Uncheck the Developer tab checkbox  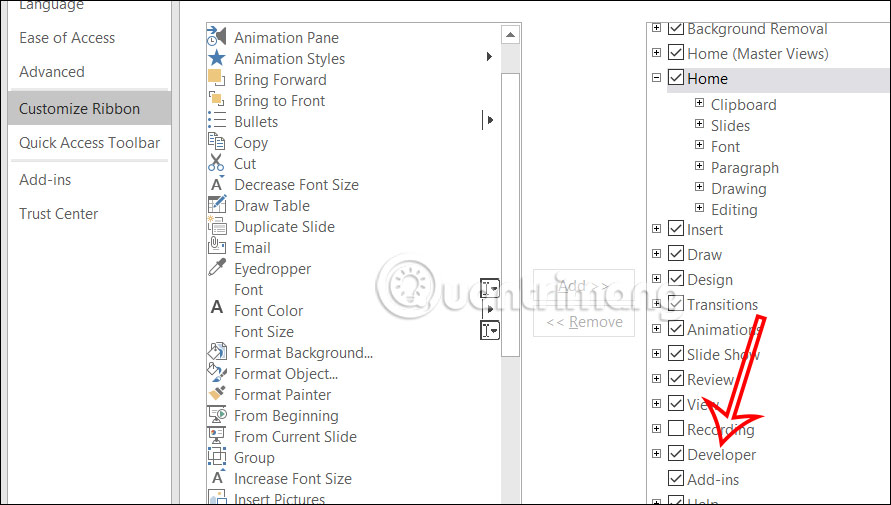(x=676, y=453)
